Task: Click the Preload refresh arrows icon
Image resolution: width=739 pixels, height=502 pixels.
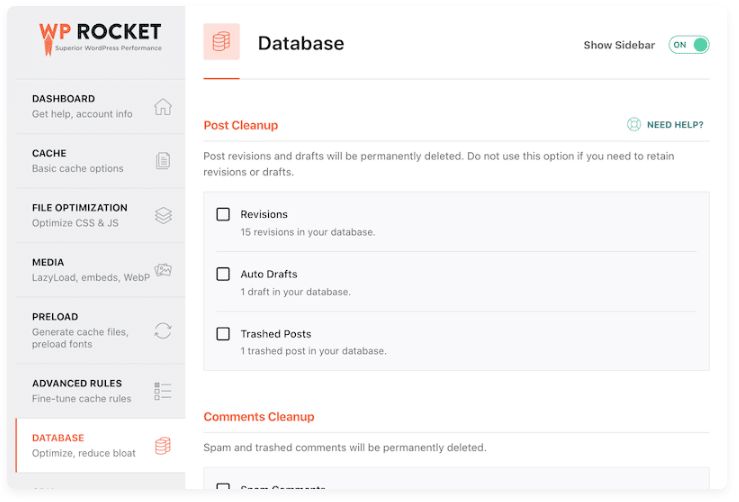Action: pos(163,330)
